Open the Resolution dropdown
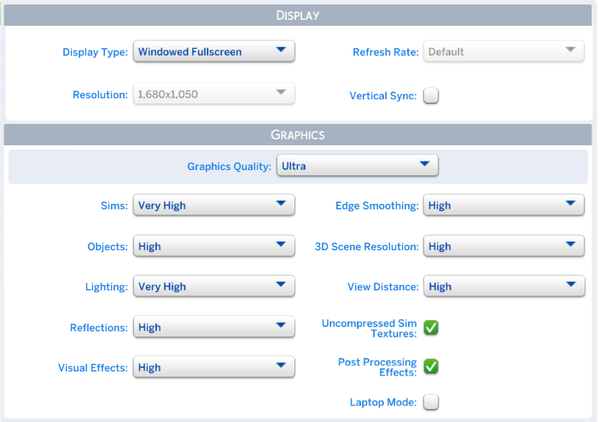The height and width of the screenshot is (422, 600). pos(213,95)
